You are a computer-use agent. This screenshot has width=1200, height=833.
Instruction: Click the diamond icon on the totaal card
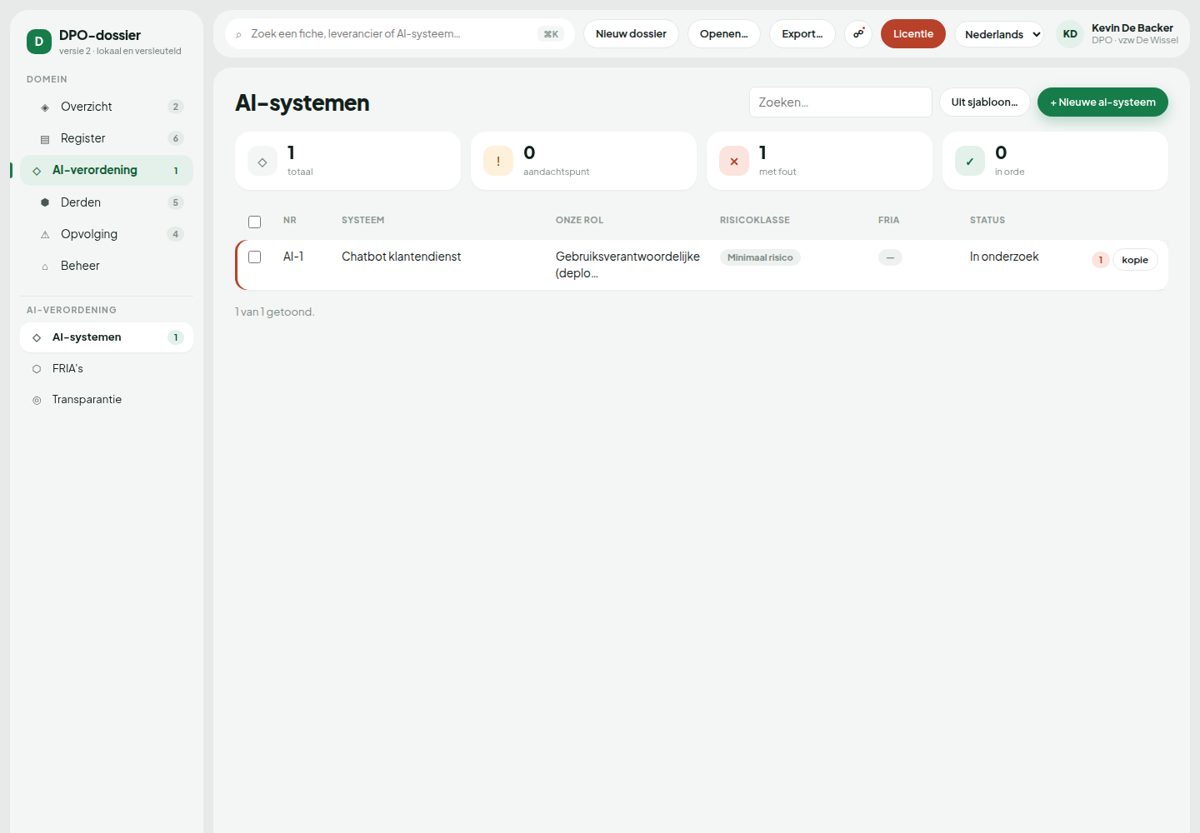pos(262,161)
